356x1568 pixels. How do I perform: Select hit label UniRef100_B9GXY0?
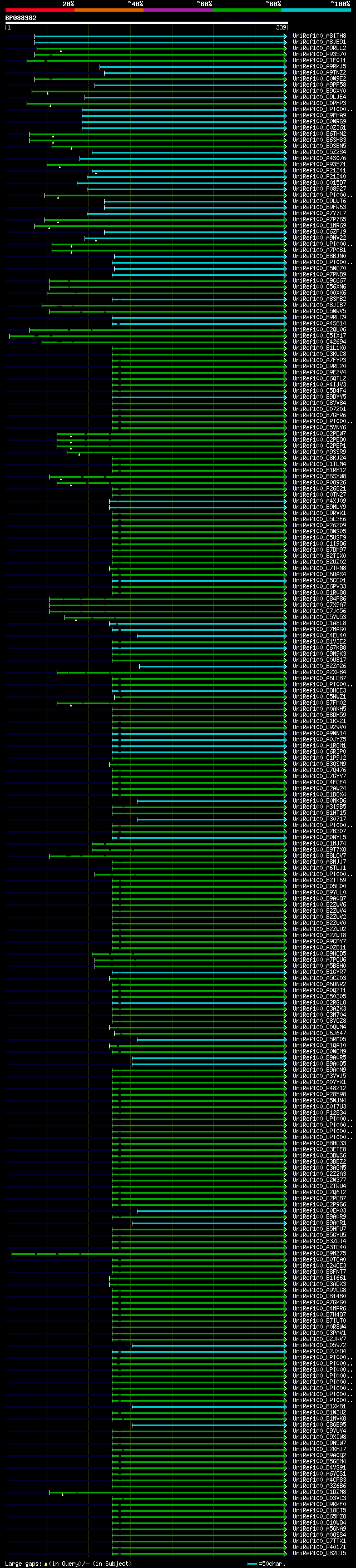tap(319, 91)
